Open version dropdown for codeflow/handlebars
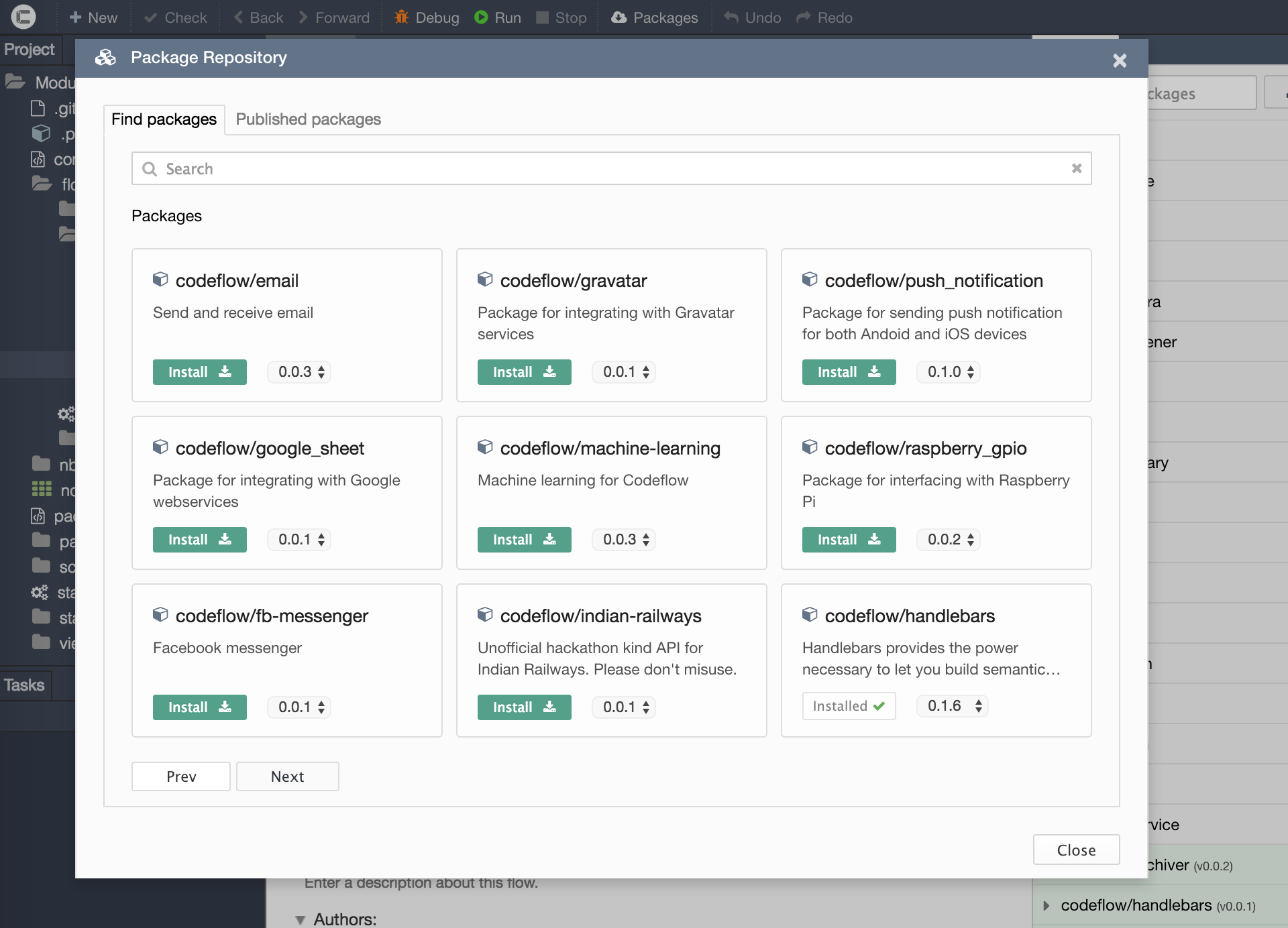The image size is (1288, 928). coord(953,706)
